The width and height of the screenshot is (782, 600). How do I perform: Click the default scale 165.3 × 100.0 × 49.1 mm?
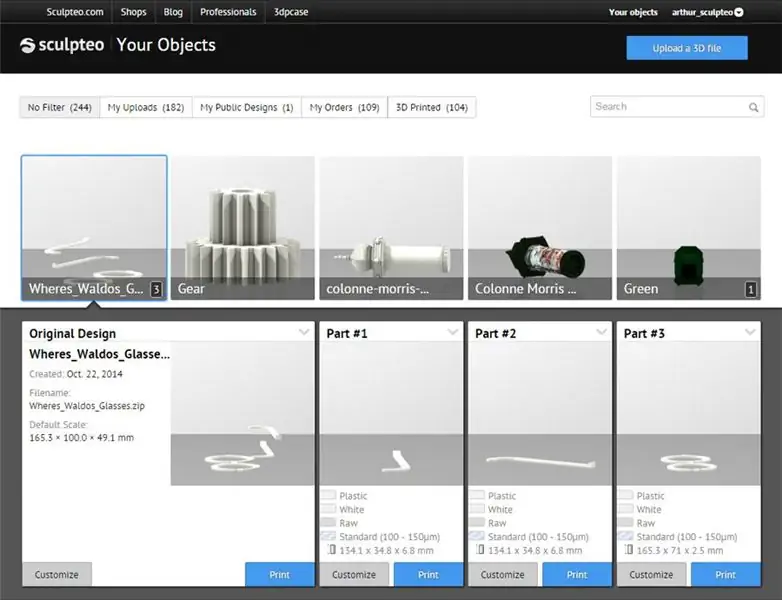tap(82, 438)
